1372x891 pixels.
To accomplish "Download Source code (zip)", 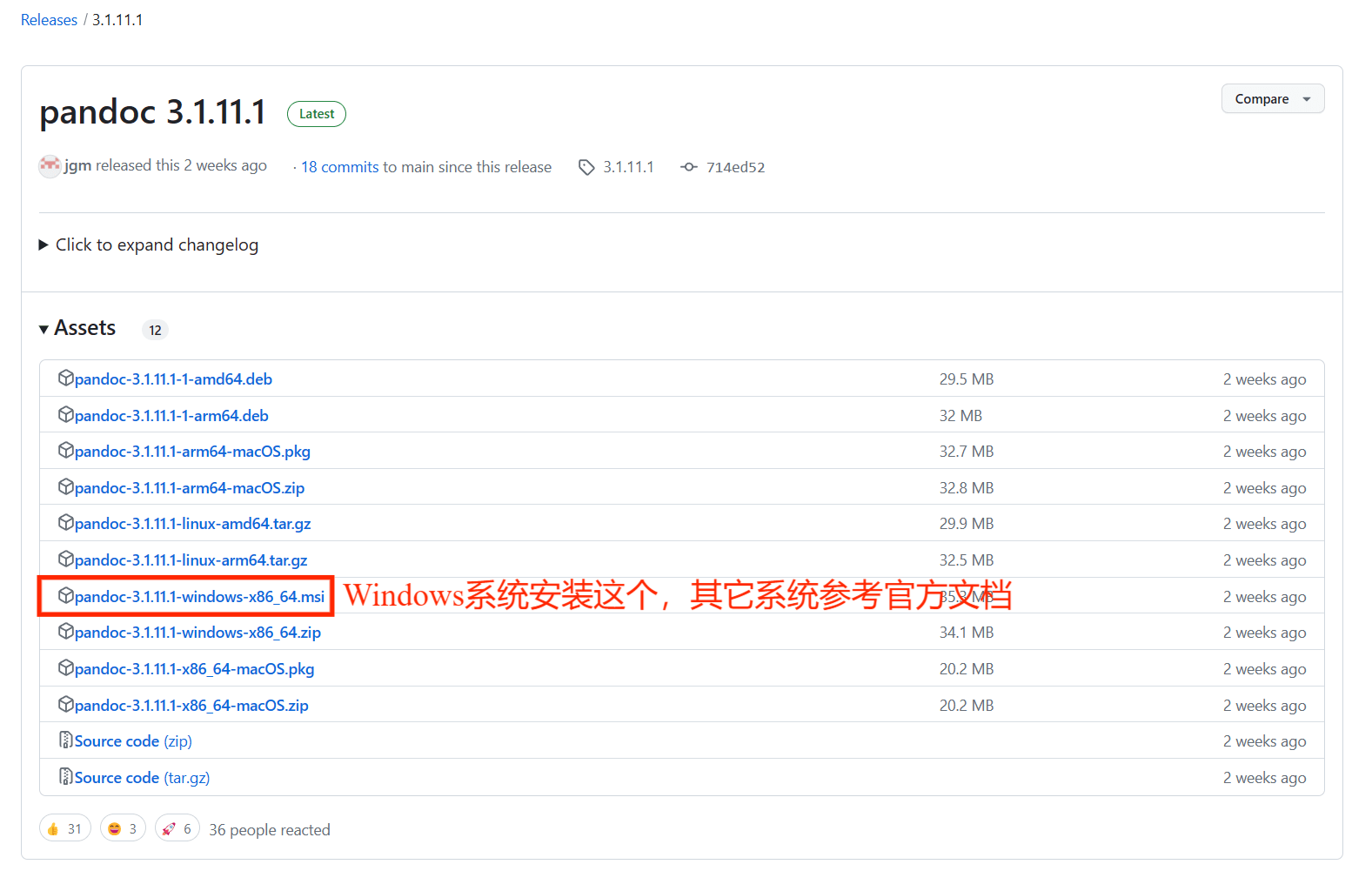I will coord(133,741).
